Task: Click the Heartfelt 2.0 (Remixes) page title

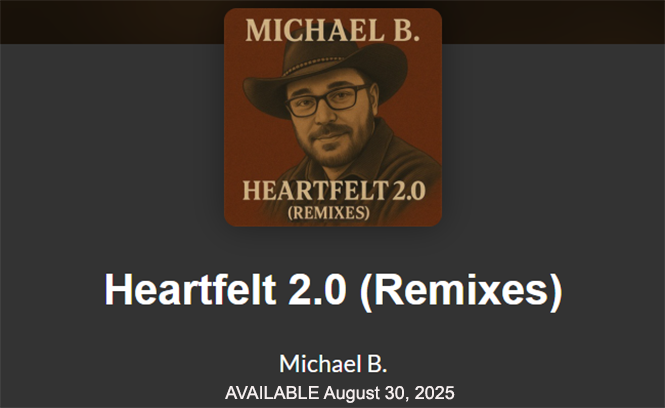Action: (333, 290)
